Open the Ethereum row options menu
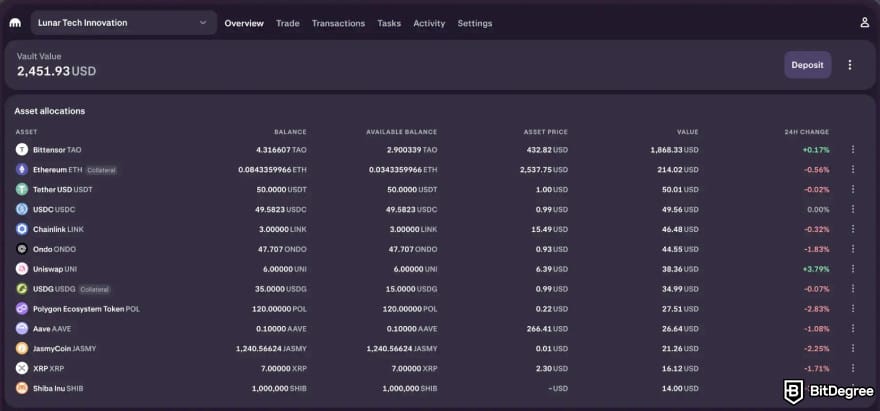The image size is (880, 411). click(x=853, y=170)
